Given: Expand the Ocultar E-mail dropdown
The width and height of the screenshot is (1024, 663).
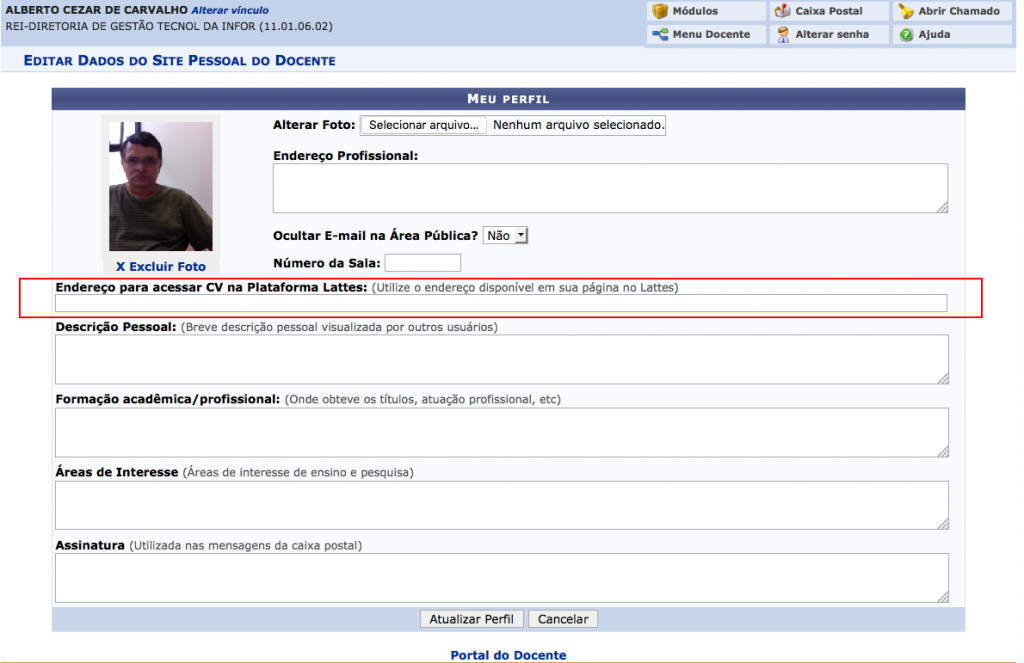Looking at the screenshot, I should point(505,236).
